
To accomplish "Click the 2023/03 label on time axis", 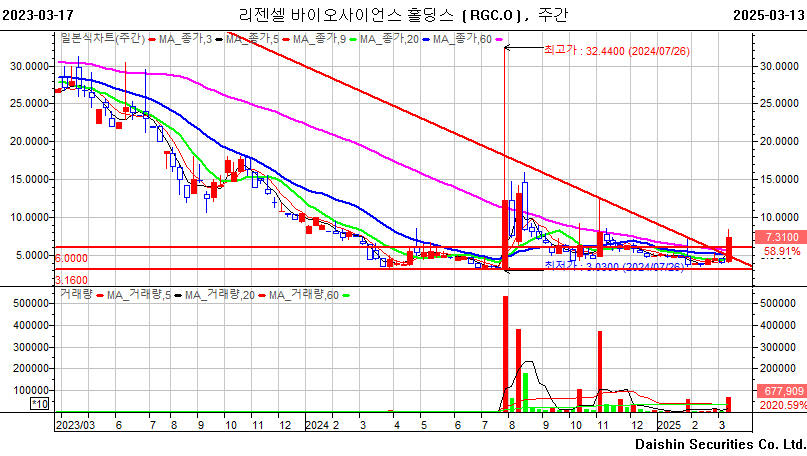I will (x=75, y=425).
